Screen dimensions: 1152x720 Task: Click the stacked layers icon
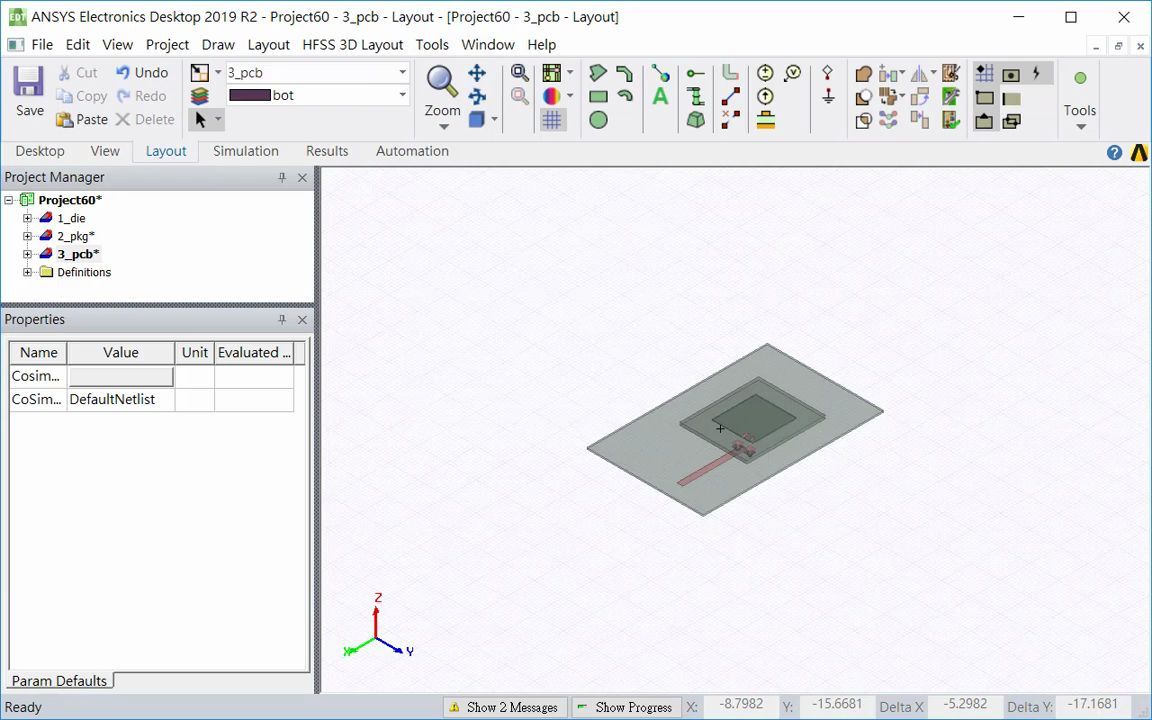[199, 96]
